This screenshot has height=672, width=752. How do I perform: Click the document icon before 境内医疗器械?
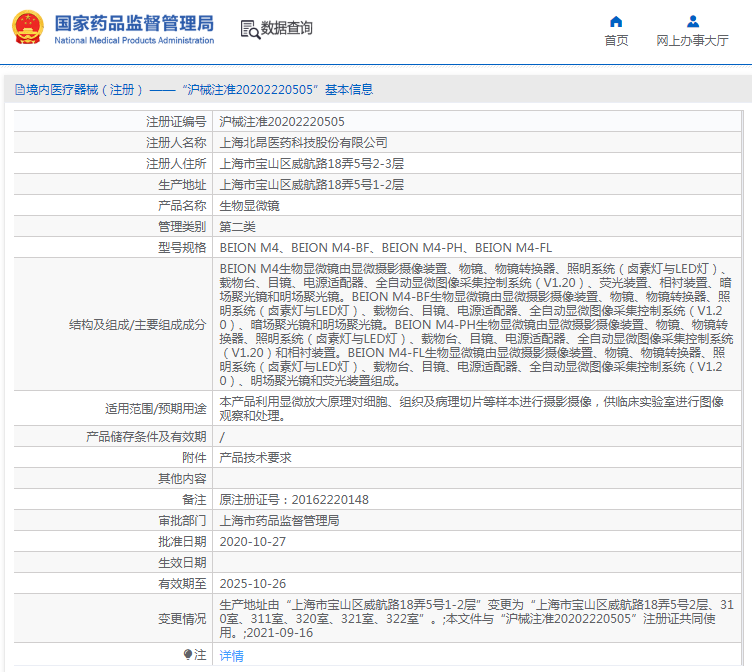19,90
